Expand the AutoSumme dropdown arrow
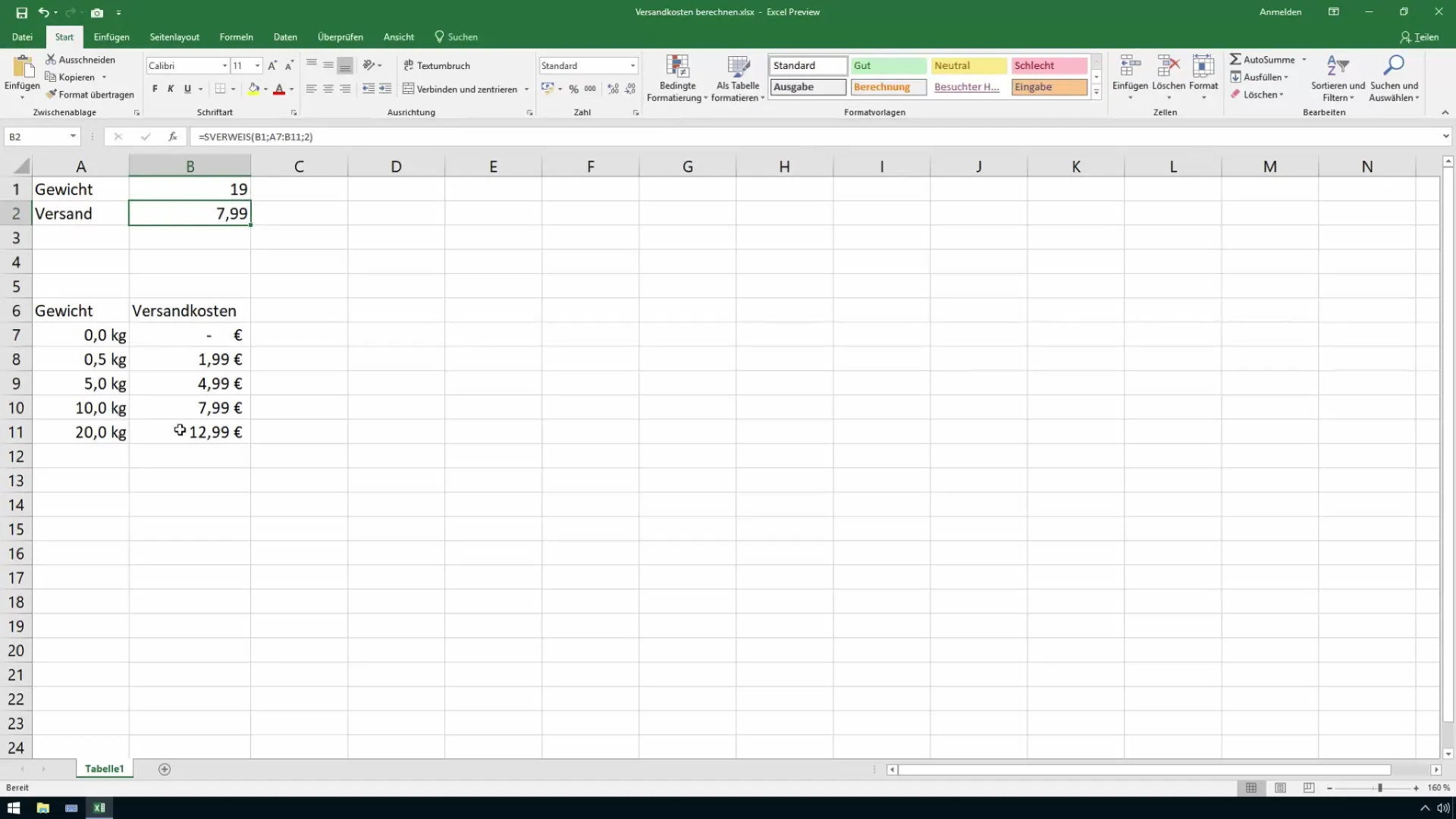 (1304, 59)
